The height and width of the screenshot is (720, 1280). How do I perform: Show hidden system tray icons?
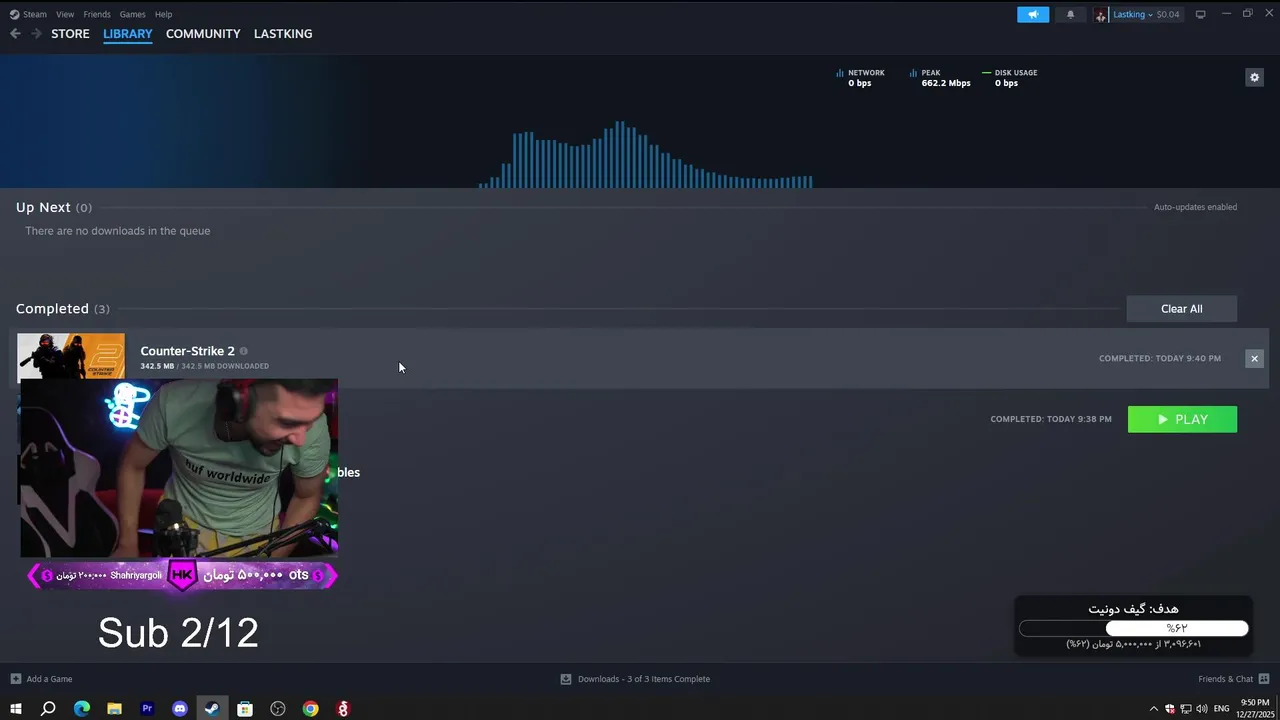click(1153, 709)
